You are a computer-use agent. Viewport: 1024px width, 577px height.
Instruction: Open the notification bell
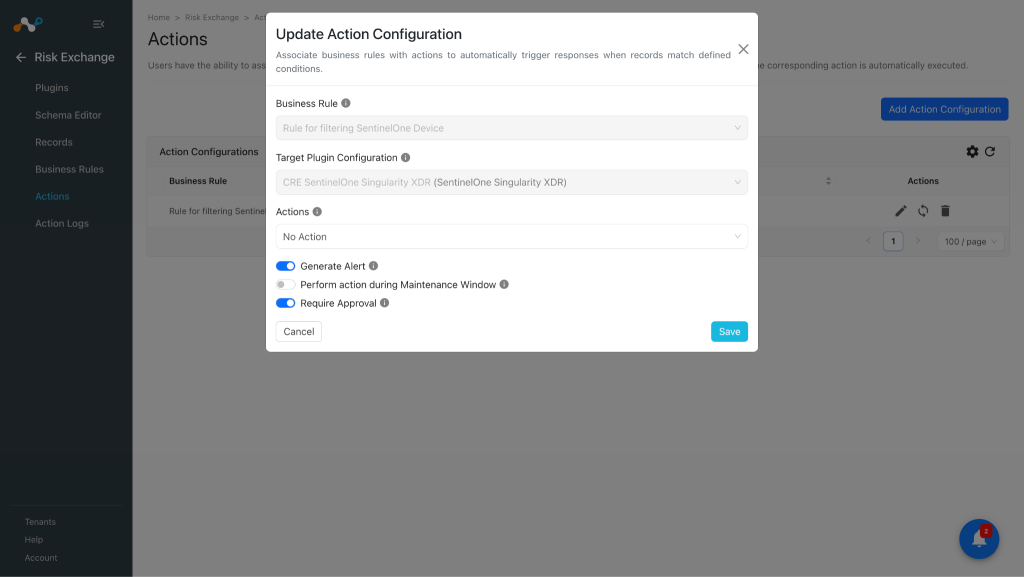[979, 539]
